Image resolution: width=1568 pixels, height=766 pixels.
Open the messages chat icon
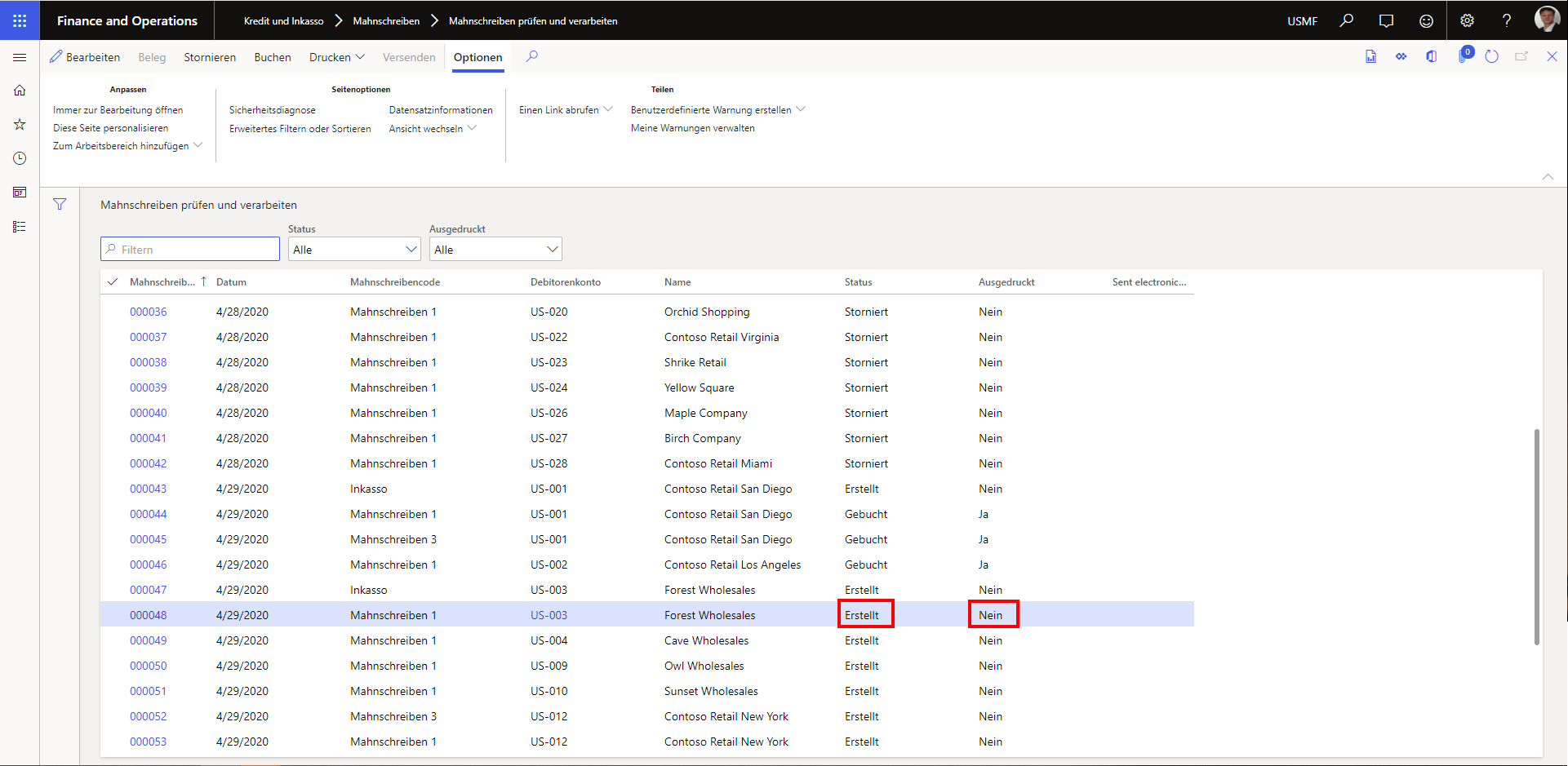(1386, 20)
